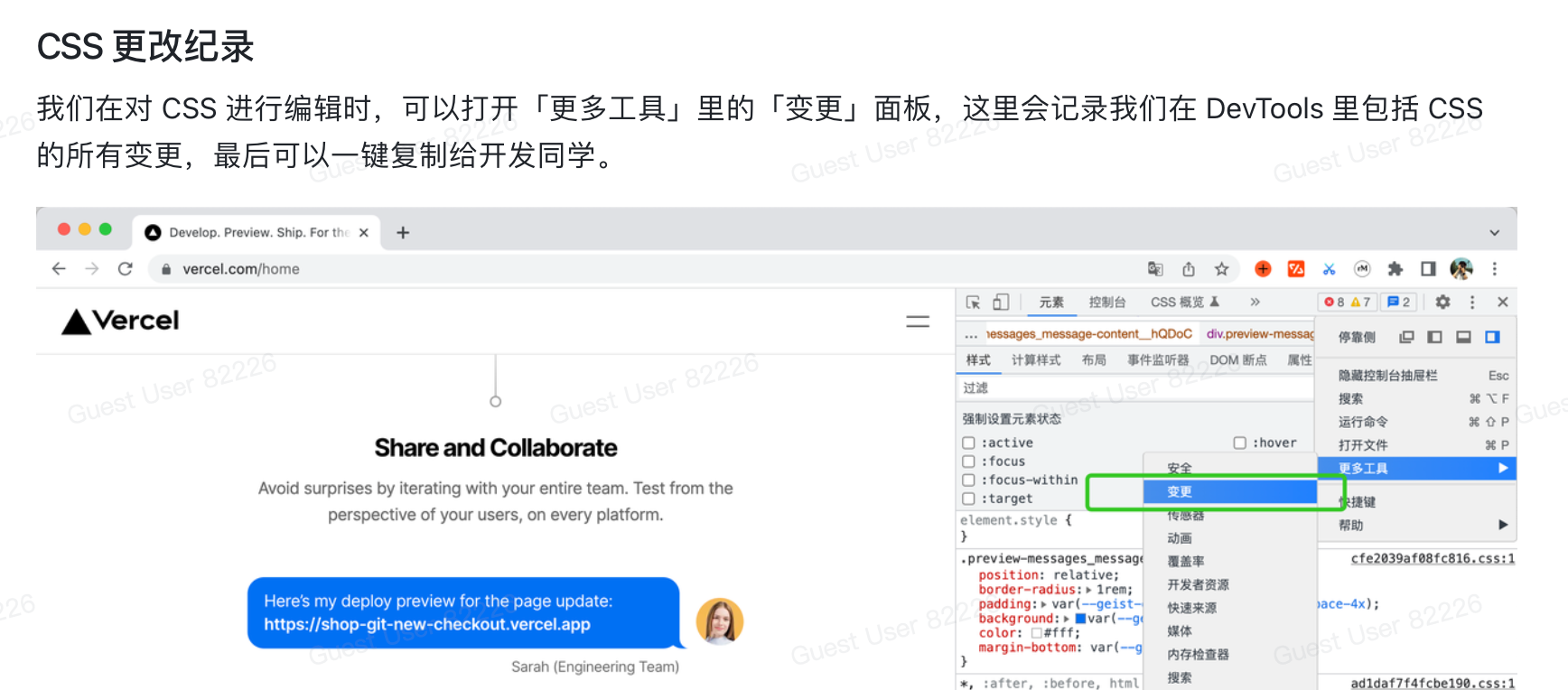Click the share page icon in address bar
Viewport: 1568px width, 690px height.
tap(1189, 268)
